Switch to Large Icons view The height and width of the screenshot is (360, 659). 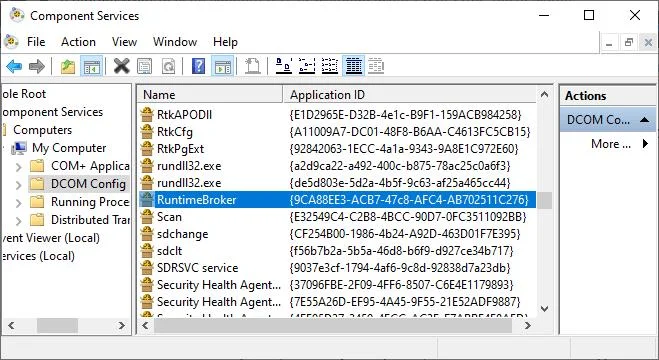284,66
